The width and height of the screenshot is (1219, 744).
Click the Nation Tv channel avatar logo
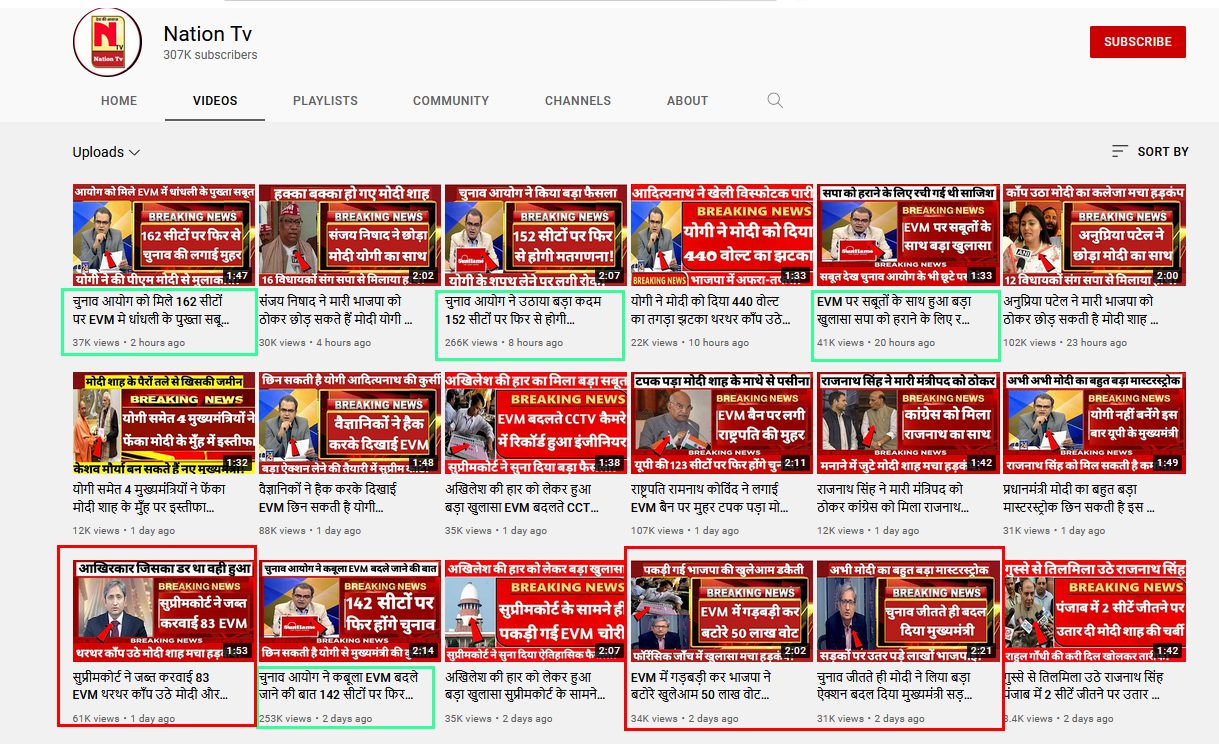click(110, 42)
